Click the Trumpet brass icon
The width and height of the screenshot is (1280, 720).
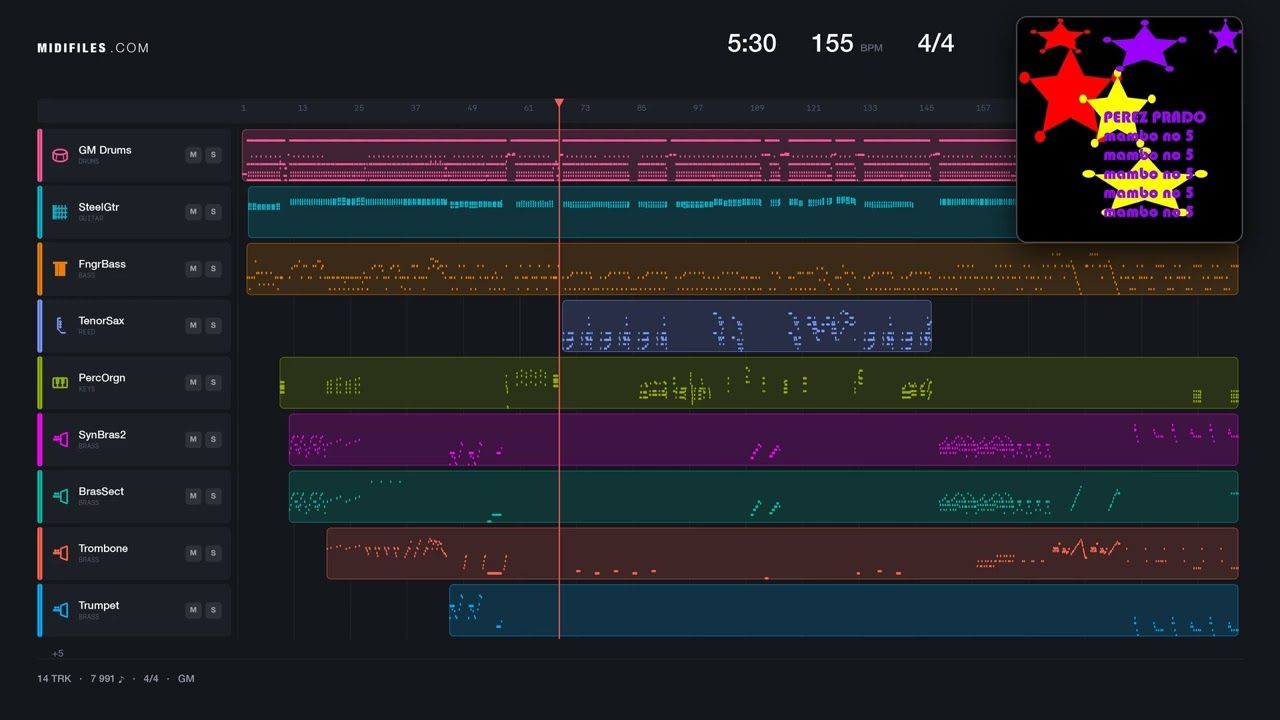pyautogui.click(x=59, y=611)
